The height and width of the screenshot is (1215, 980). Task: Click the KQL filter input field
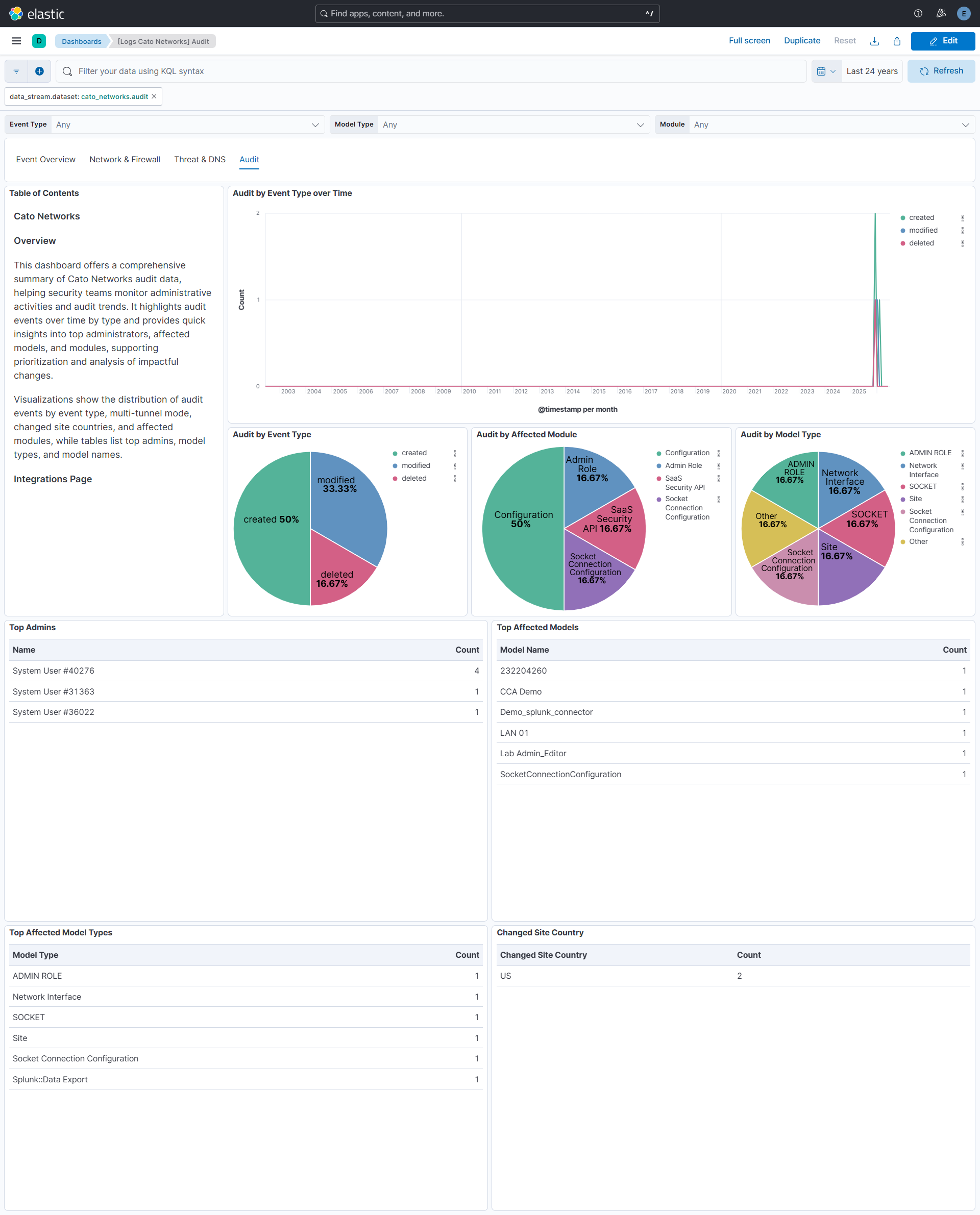pos(431,71)
